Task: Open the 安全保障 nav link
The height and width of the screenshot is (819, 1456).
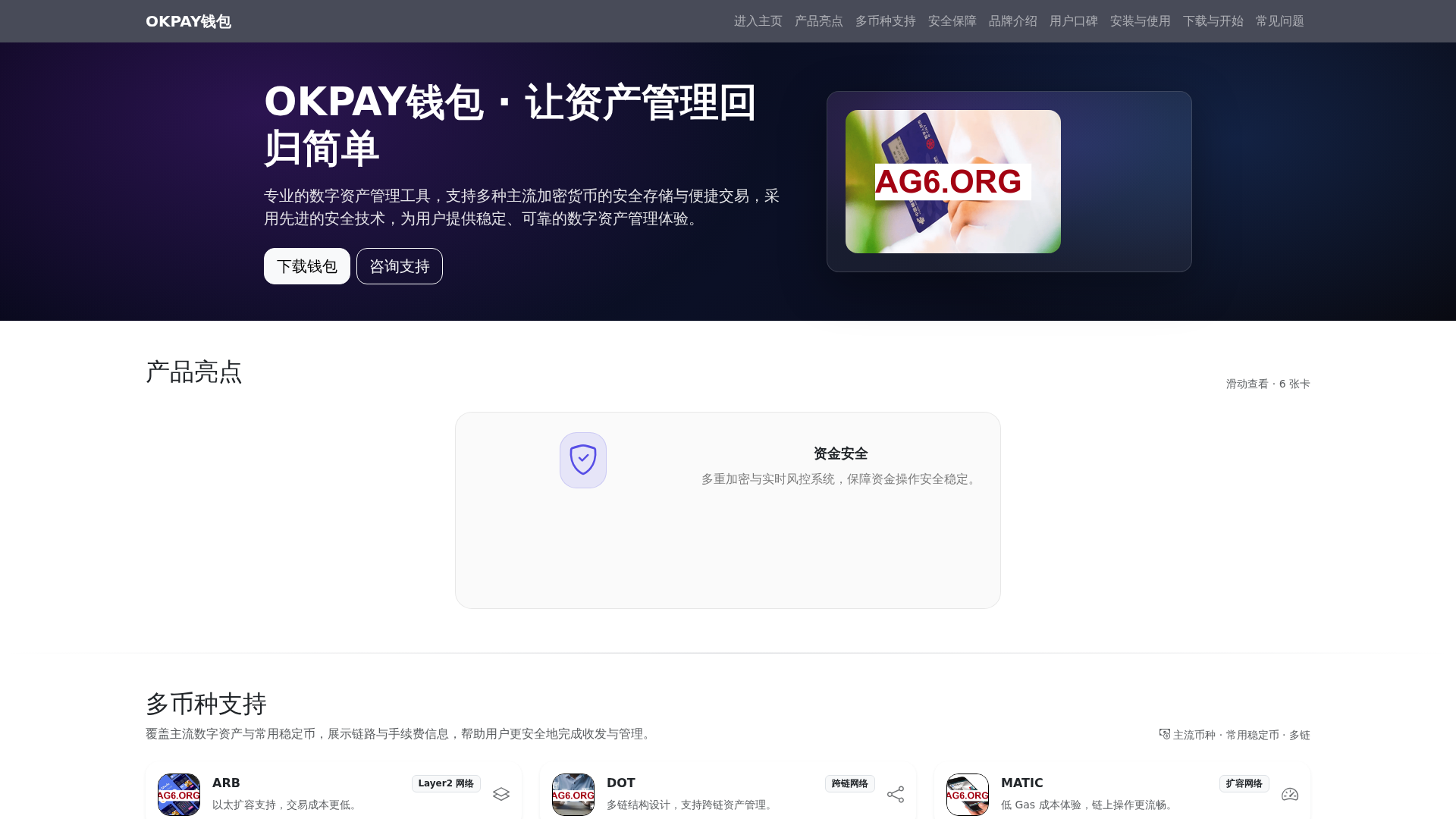Action: 952,21
